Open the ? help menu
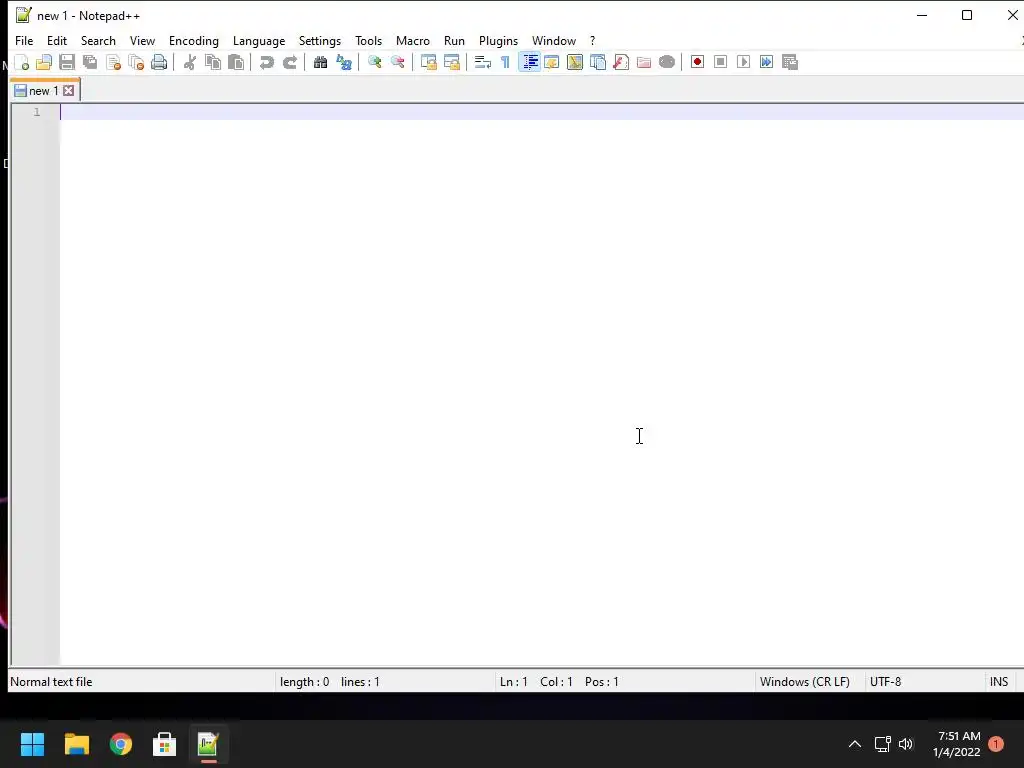 (x=592, y=40)
